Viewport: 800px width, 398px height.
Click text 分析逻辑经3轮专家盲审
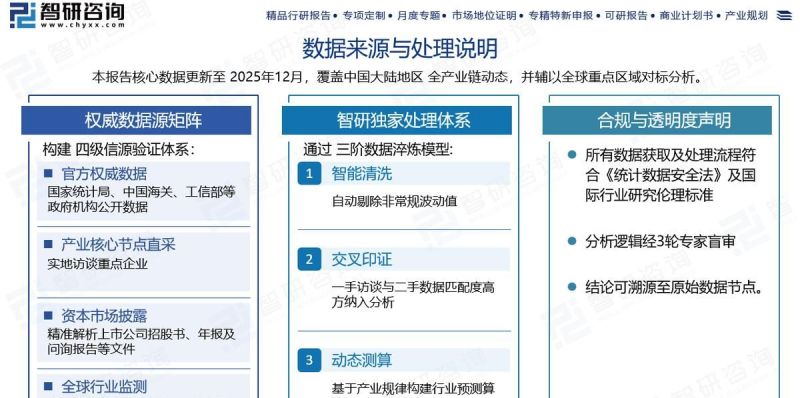pyautogui.click(x=660, y=241)
